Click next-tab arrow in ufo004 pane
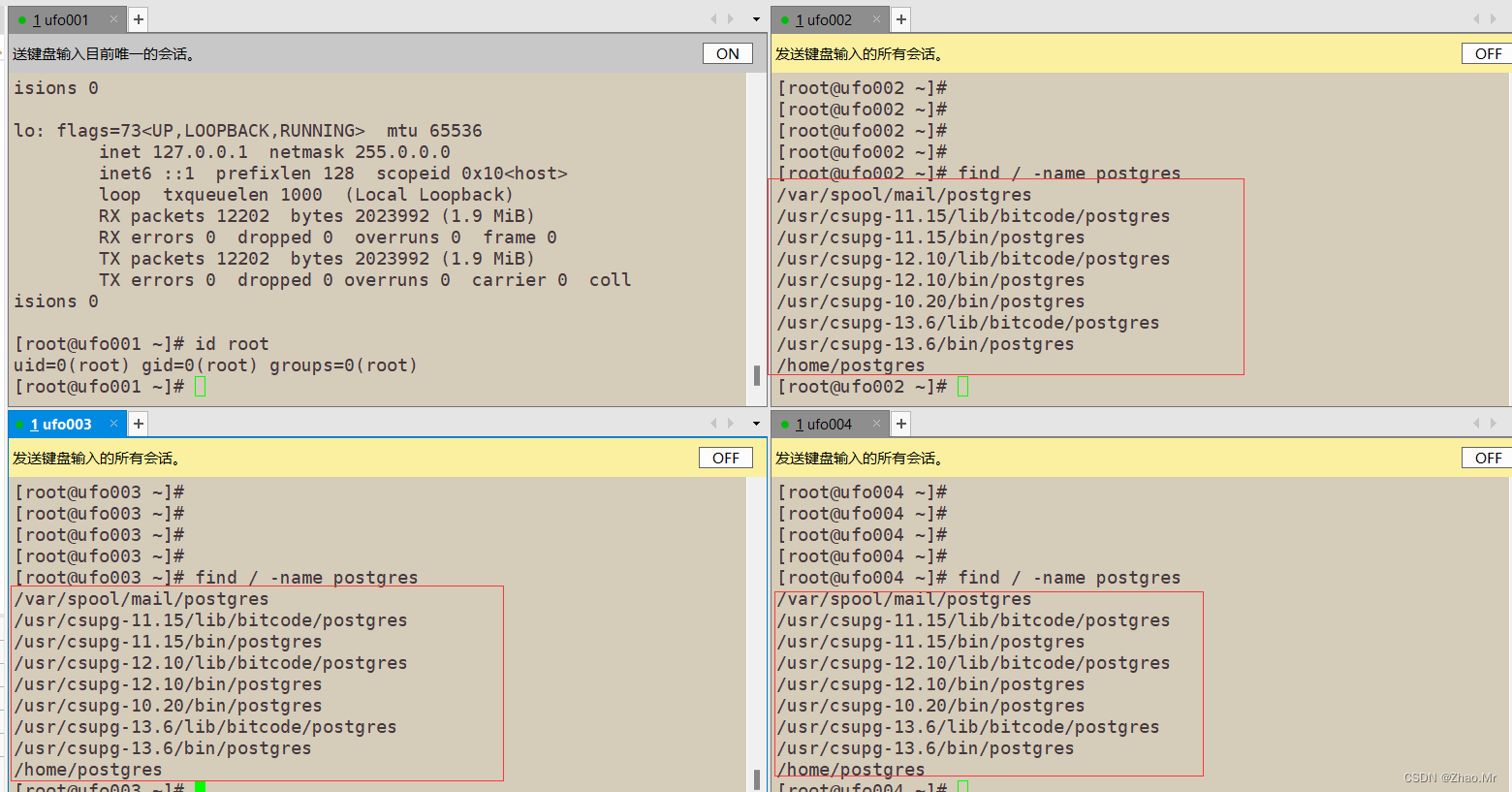 coord(1494,424)
